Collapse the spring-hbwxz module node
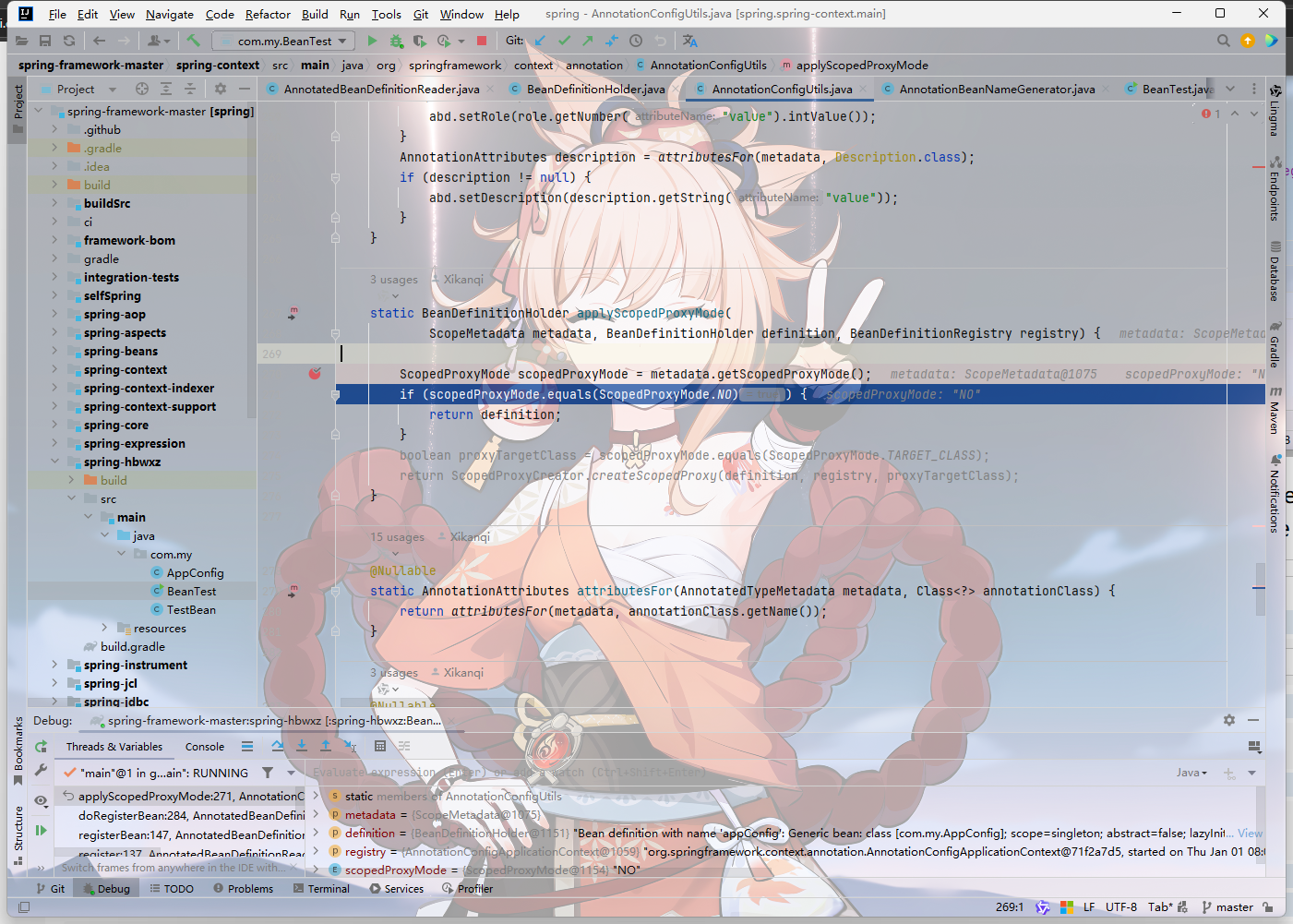The height and width of the screenshot is (924, 1293). [x=54, y=462]
